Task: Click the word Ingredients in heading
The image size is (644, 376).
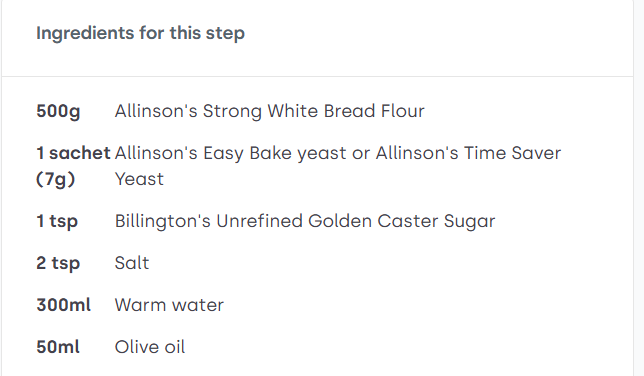Action: tap(85, 33)
